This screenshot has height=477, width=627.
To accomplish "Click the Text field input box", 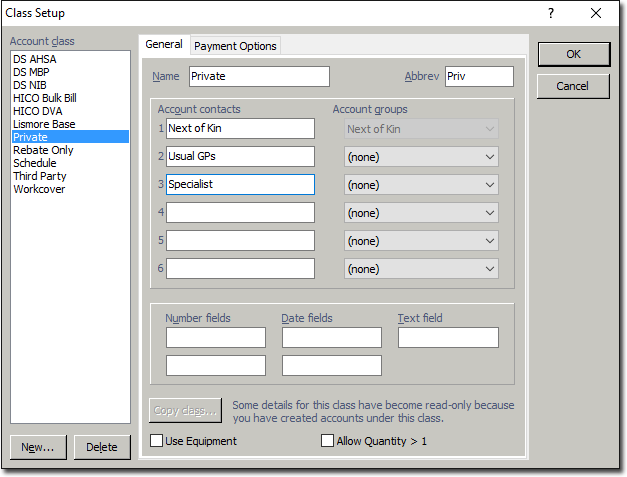I will [x=448, y=338].
